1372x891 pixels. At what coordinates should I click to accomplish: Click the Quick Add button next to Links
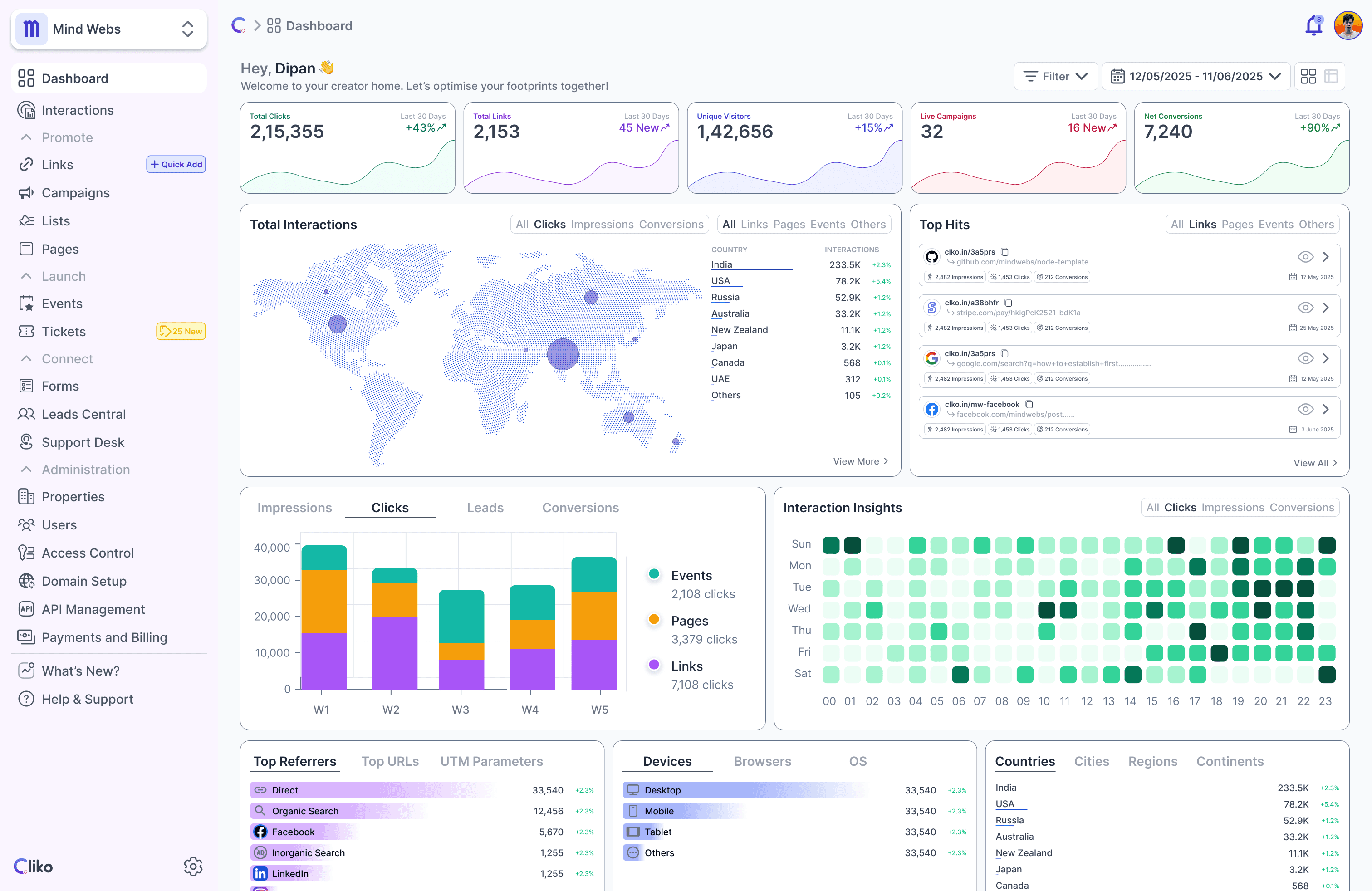pos(176,164)
